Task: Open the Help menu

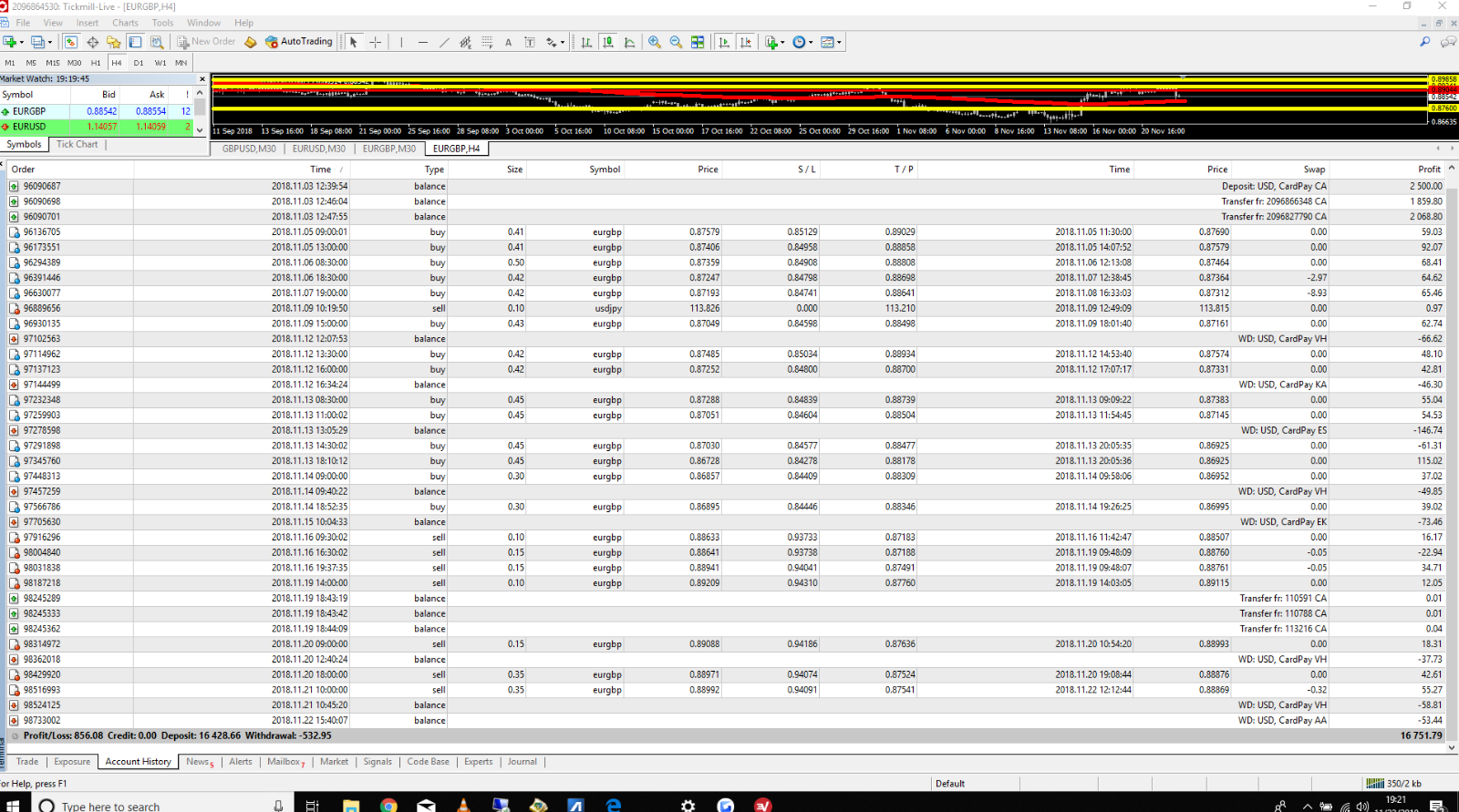Action: [x=243, y=23]
